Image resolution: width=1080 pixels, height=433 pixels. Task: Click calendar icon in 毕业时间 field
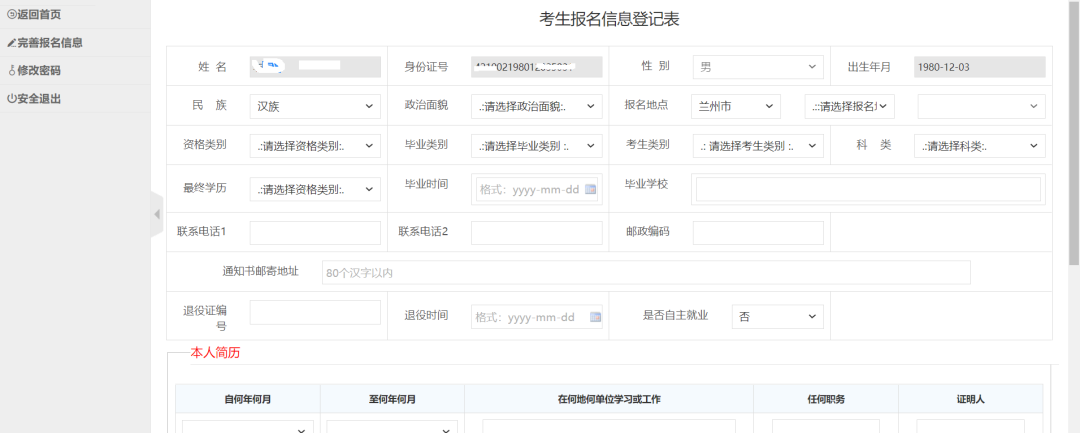pyautogui.click(x=590, y=189)
